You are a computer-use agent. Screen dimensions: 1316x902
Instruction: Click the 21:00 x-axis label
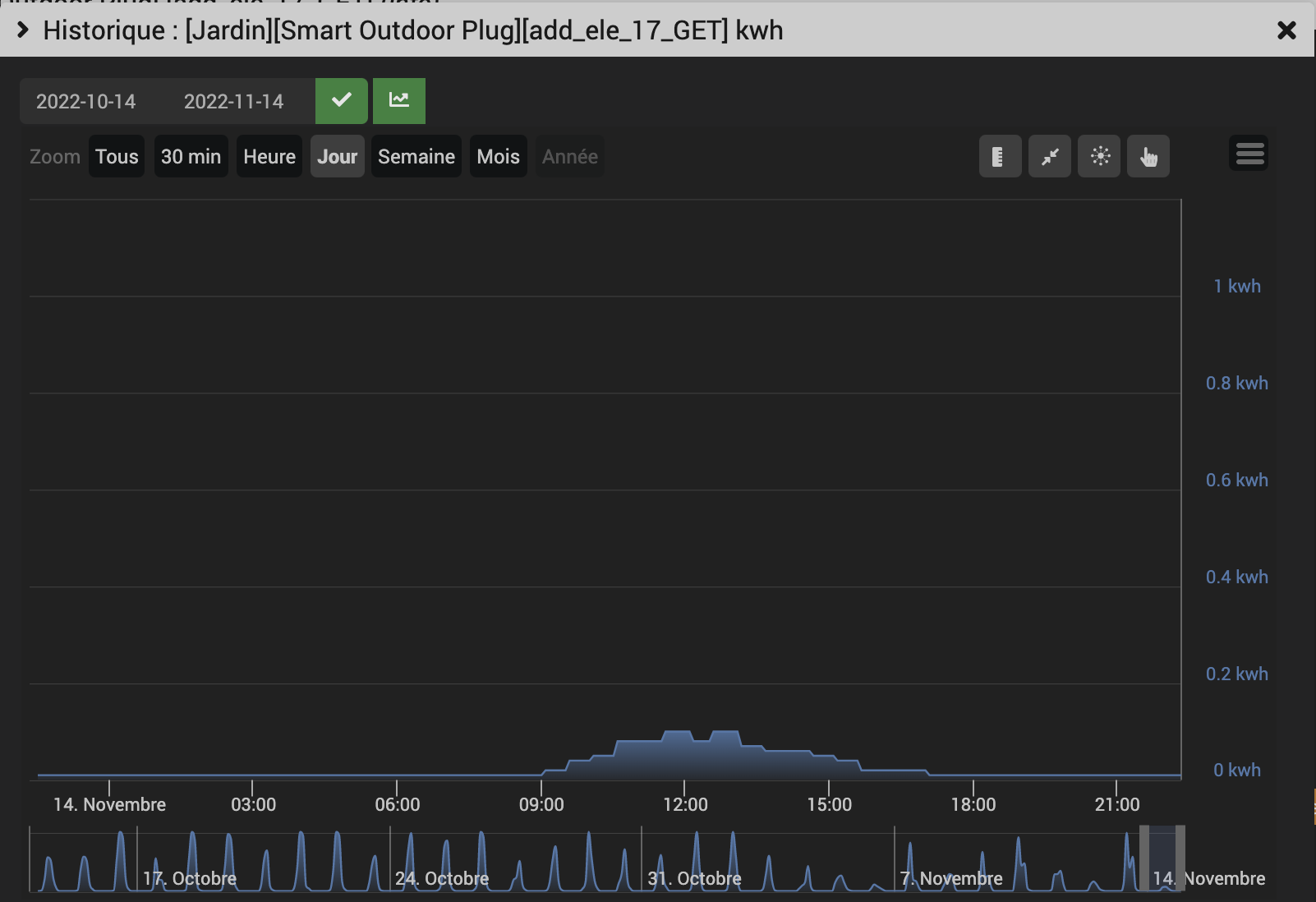pyautogui.click(x=1117, y=804)
